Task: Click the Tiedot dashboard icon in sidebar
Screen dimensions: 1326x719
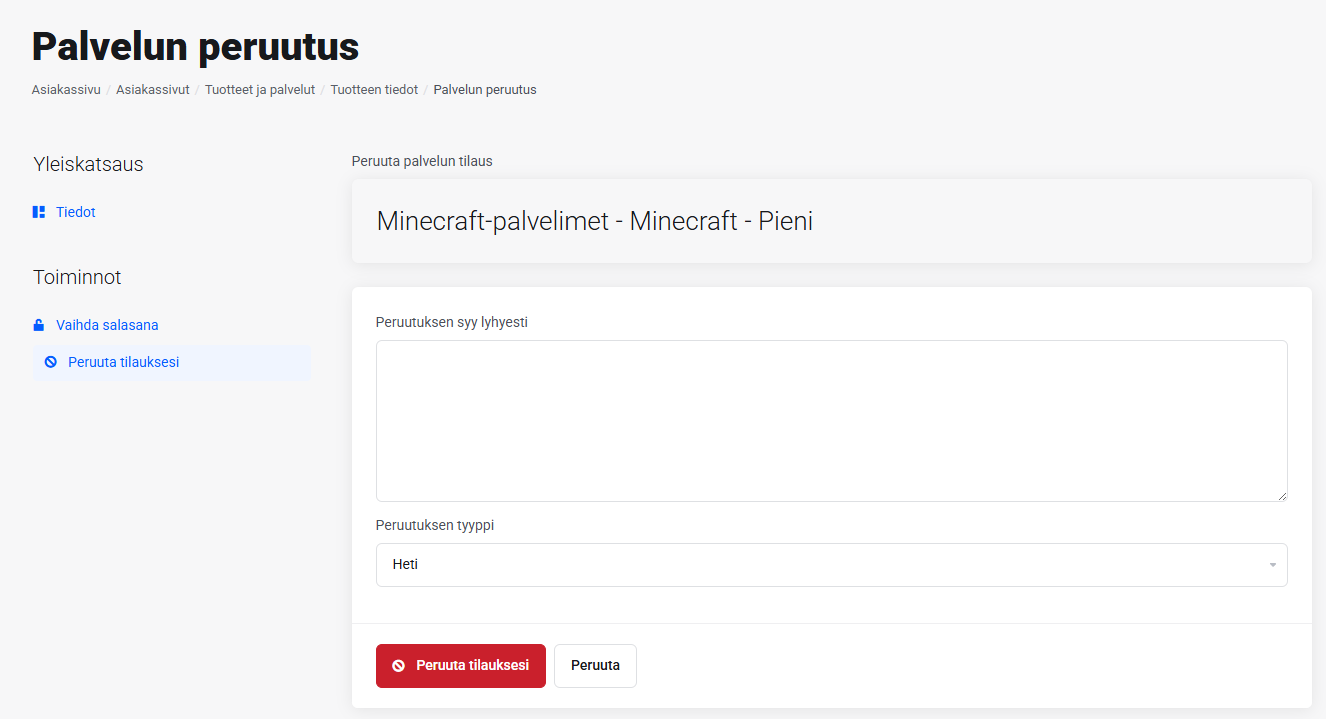Action: (x=39, y=212)
